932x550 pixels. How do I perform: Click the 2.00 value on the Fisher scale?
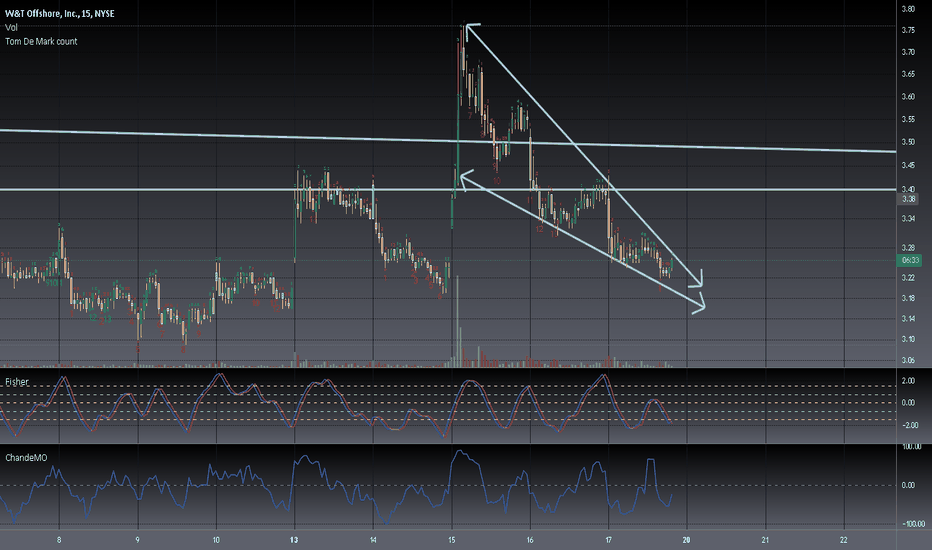[x=908, y=381]
